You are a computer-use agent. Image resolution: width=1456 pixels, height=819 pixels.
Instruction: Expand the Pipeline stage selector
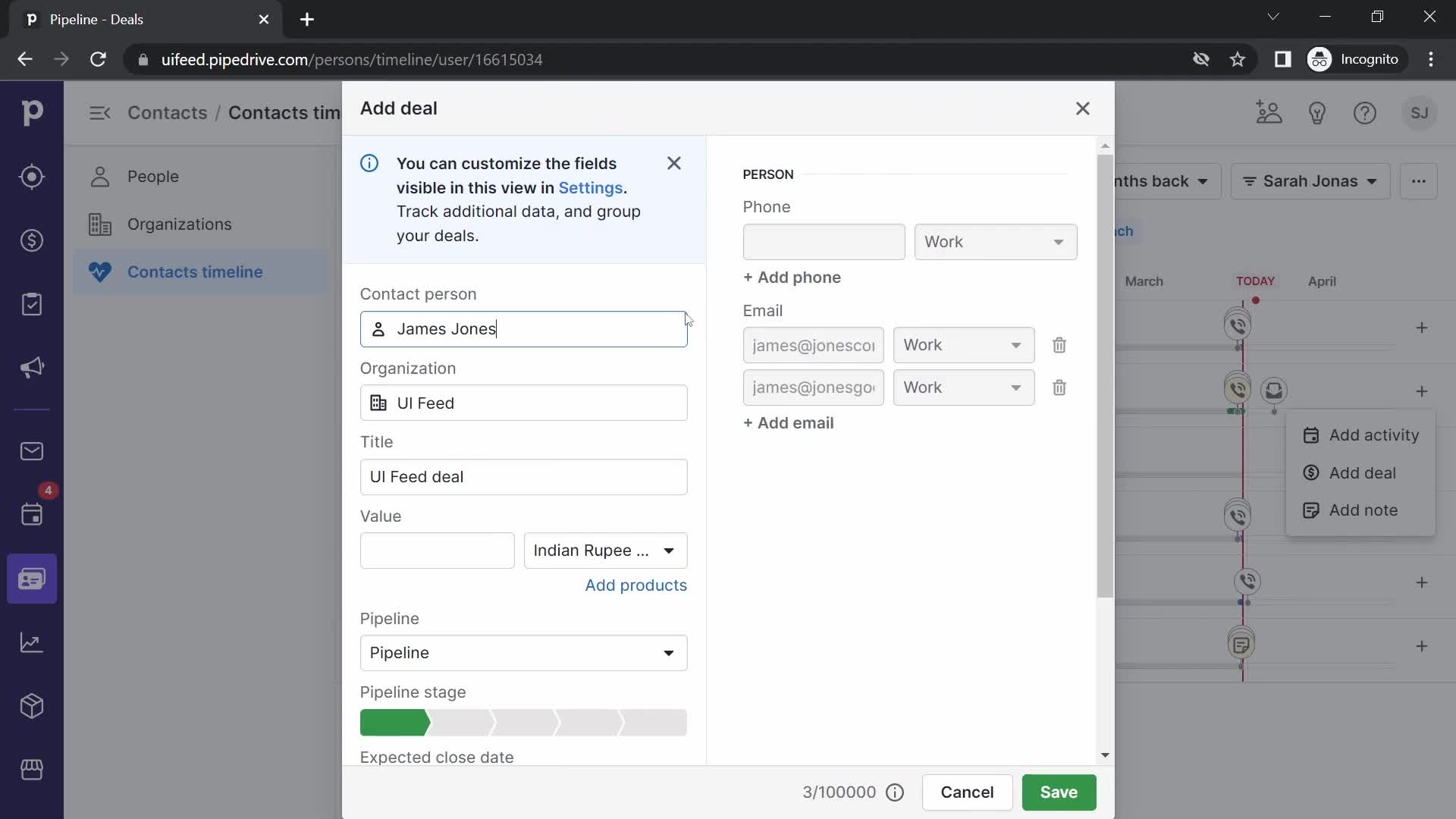point(525,722)
